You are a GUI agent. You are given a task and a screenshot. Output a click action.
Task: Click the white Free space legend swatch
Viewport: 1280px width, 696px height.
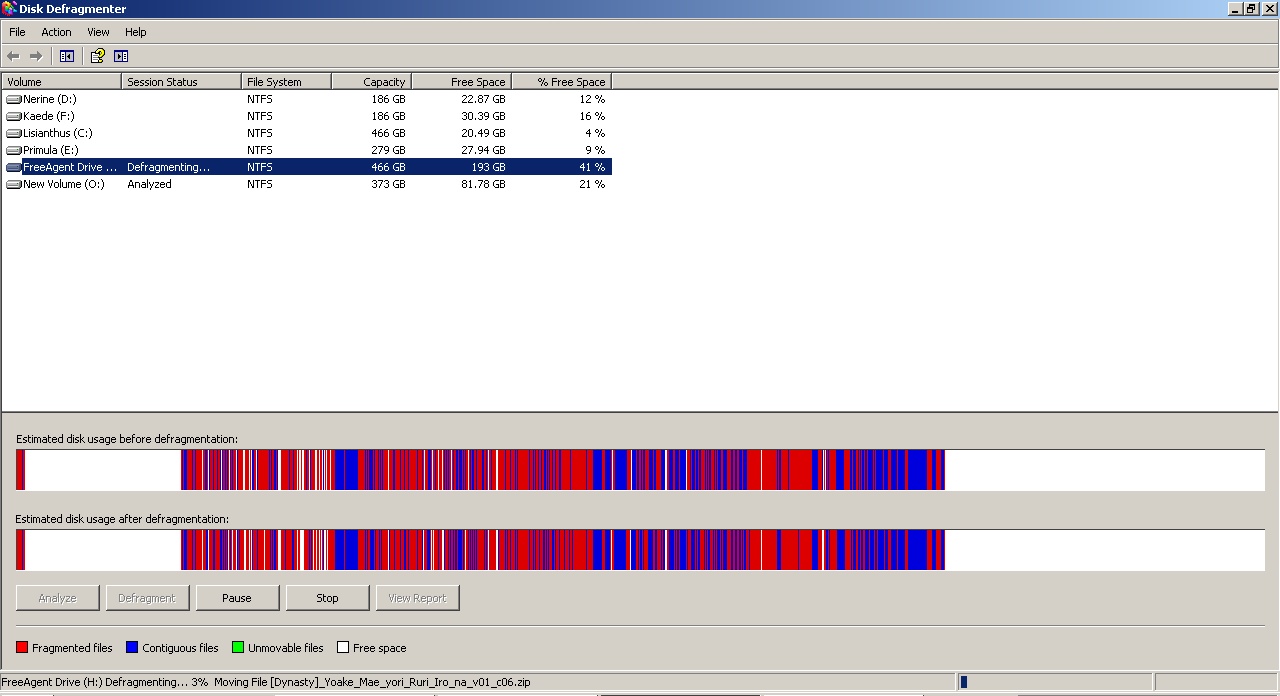(343, 648)
